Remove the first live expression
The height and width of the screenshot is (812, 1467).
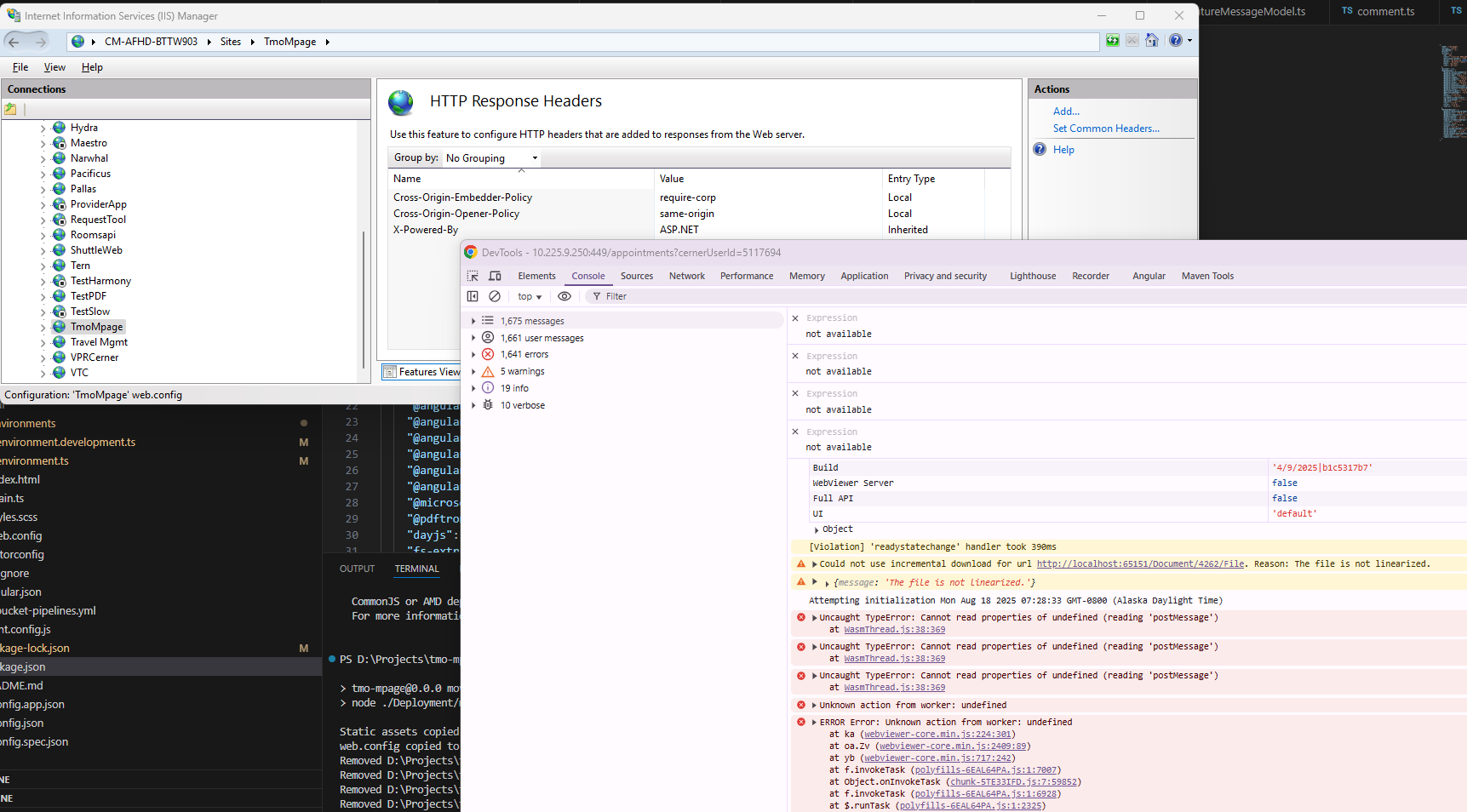tap(795, 318)
